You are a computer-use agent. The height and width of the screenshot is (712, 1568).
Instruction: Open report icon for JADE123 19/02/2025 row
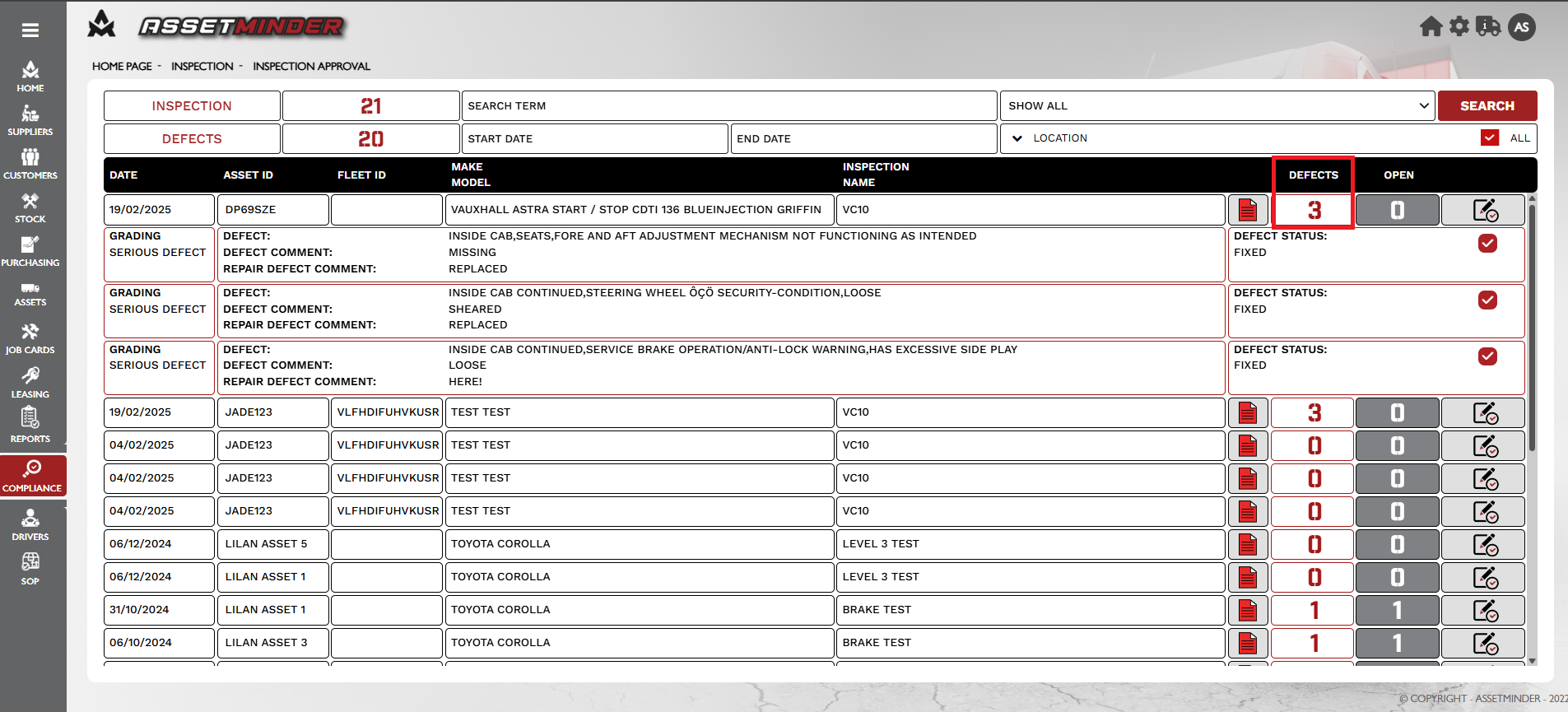coord(1248,412)
